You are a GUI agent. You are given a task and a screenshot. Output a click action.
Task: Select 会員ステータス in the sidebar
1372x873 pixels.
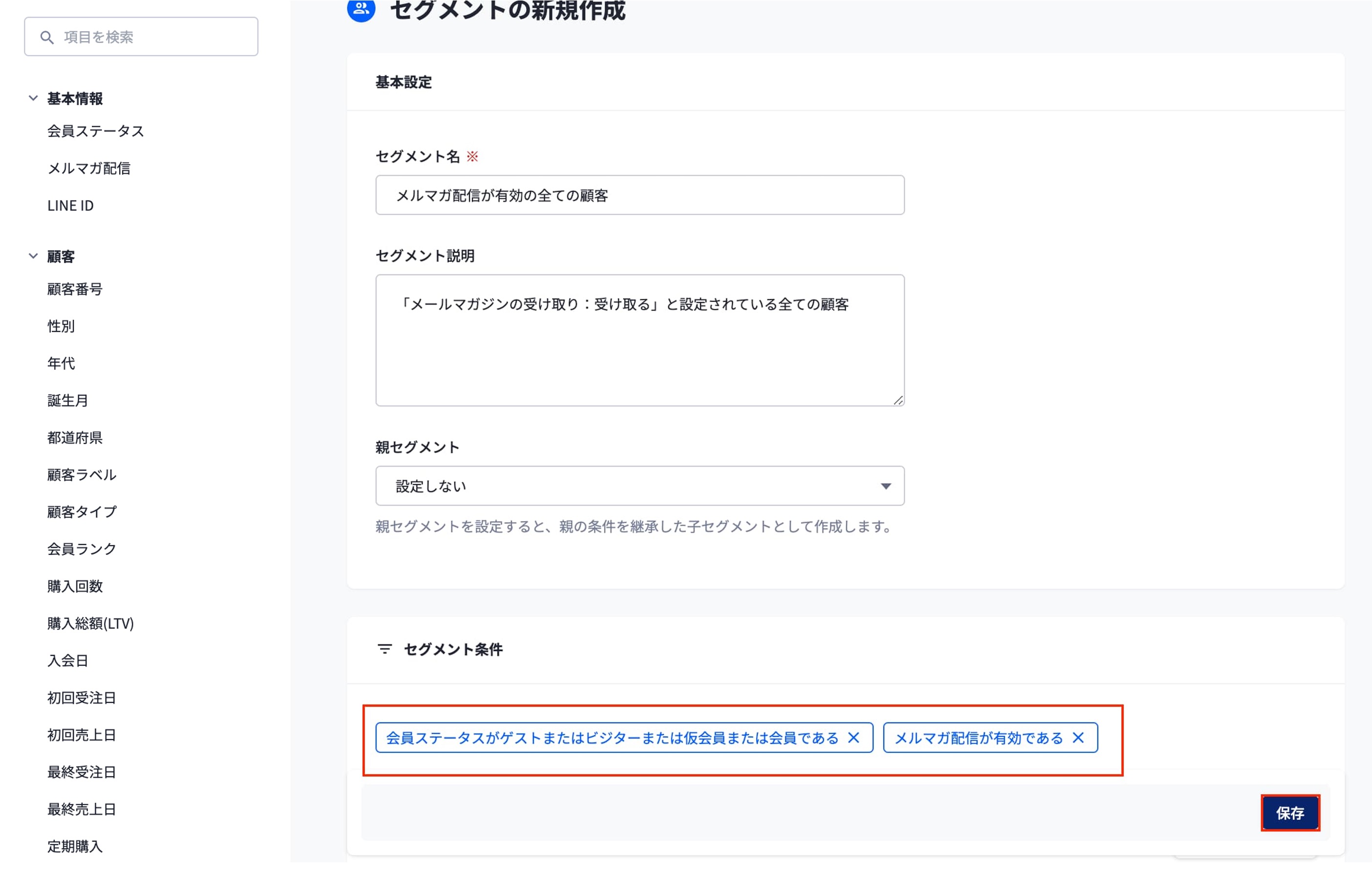pyautogui.click(x=96, y=131)
